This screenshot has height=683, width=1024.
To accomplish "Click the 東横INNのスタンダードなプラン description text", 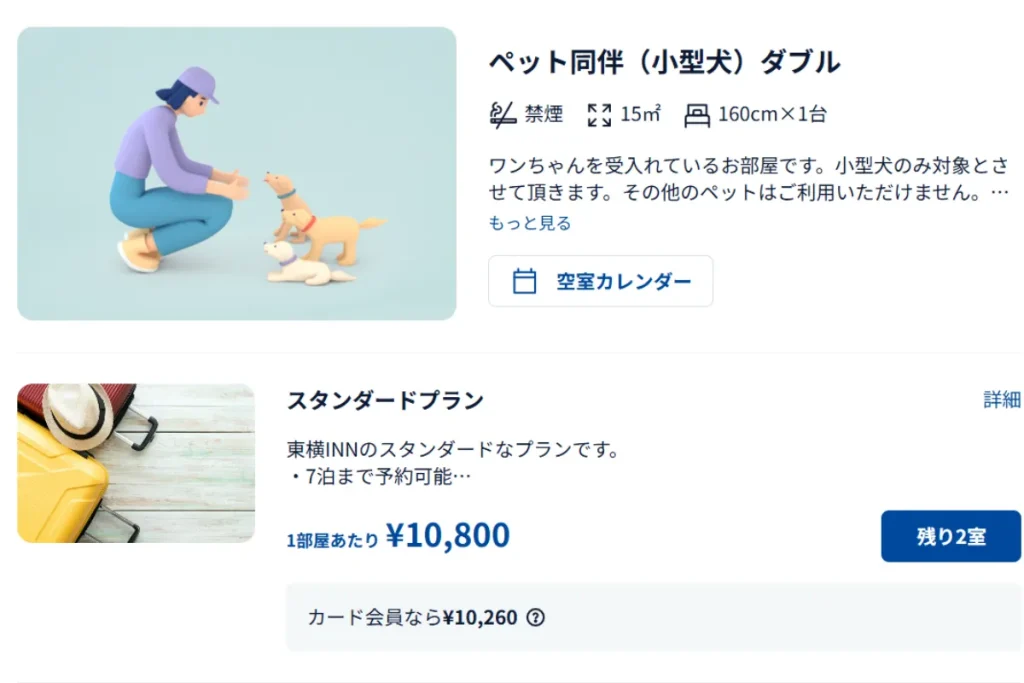I will pos(453,450).
